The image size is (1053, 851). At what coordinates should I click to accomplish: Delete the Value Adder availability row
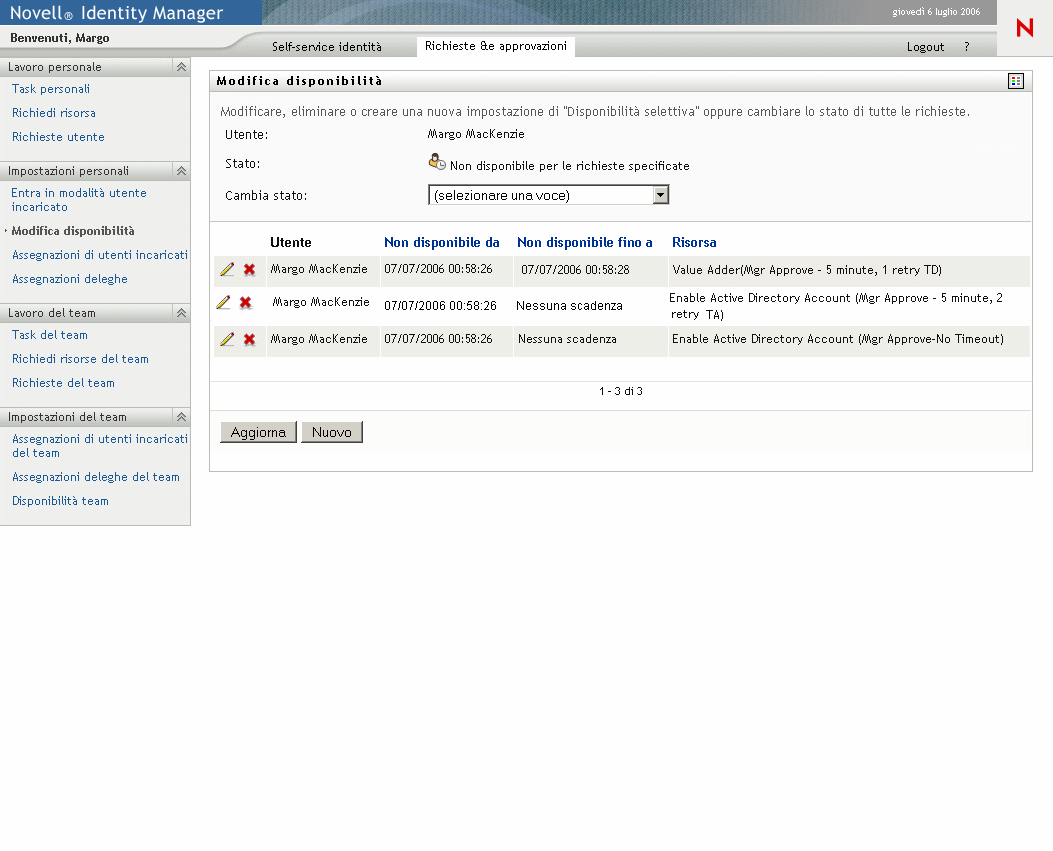249,269
